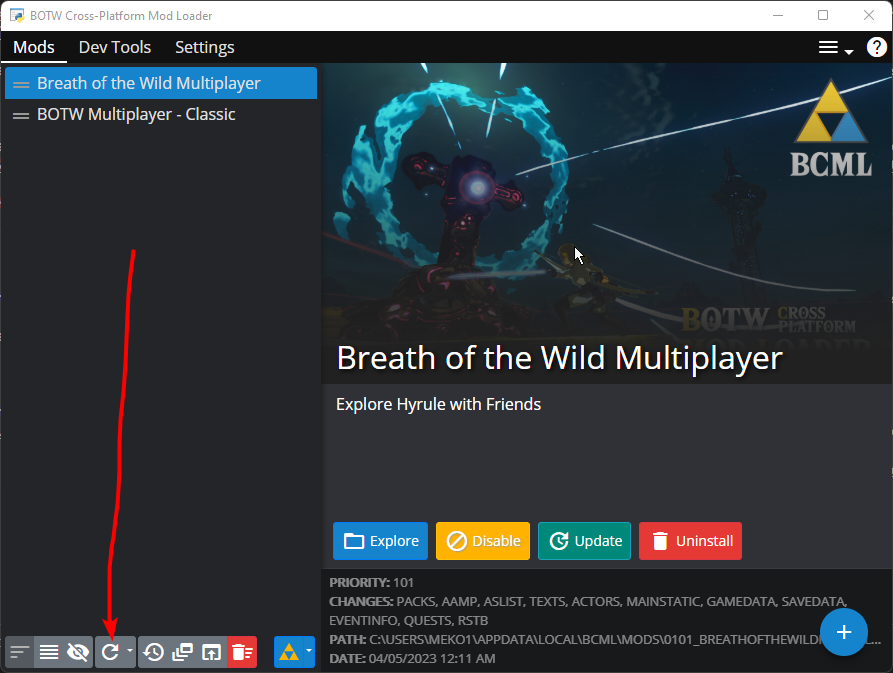The width and height of the screenshot is (893, 673).
Task: Open the help question mark icon
Action: pyautogui.click(x=876, y=47)
